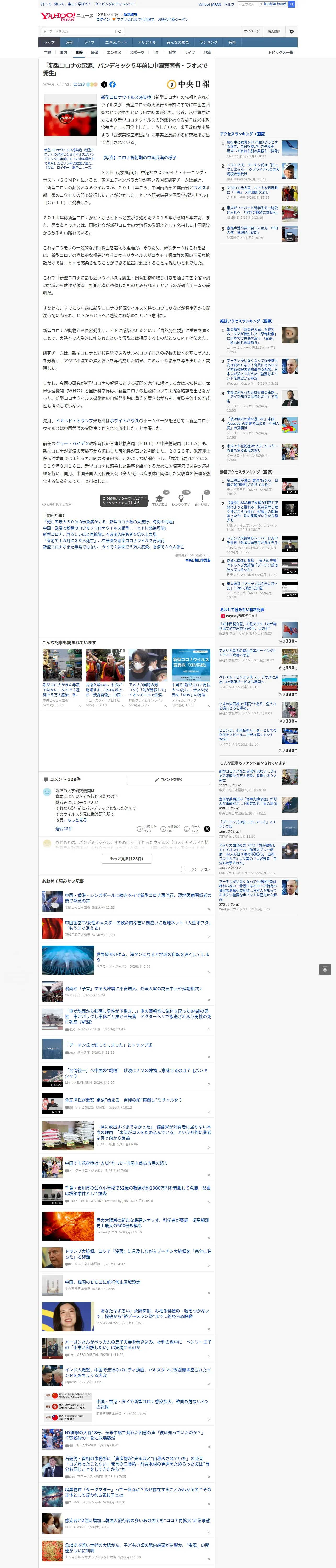Open the スポーツ sub-category

[x=137, y=52]
